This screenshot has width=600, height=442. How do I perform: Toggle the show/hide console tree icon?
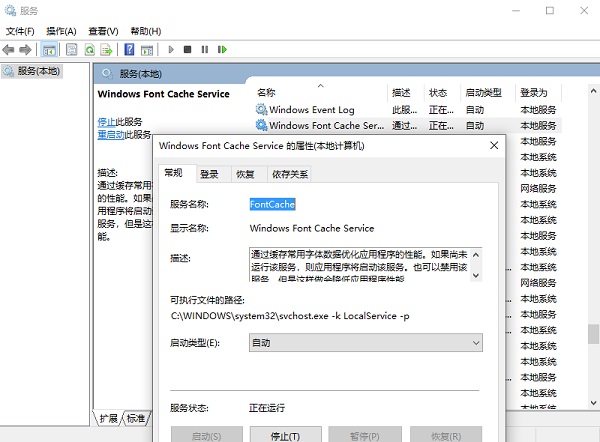click(49, 50)
